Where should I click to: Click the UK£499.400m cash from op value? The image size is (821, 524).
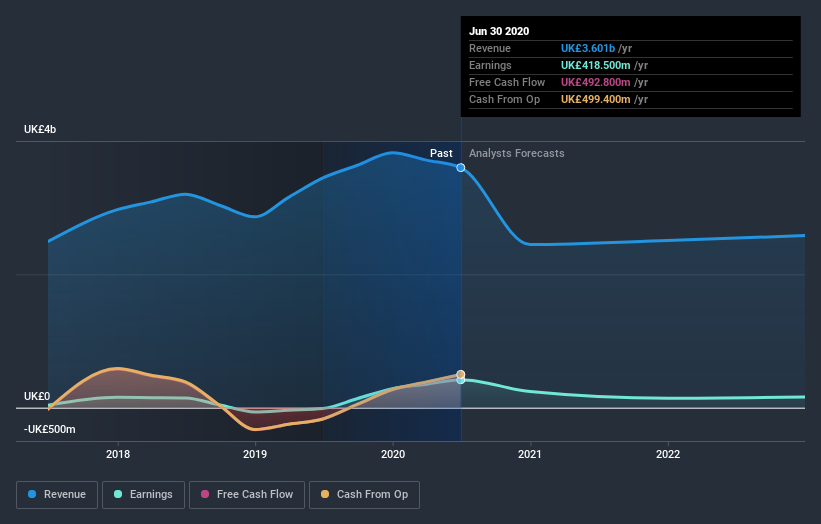pyautogui.click(x=595, y=99)
